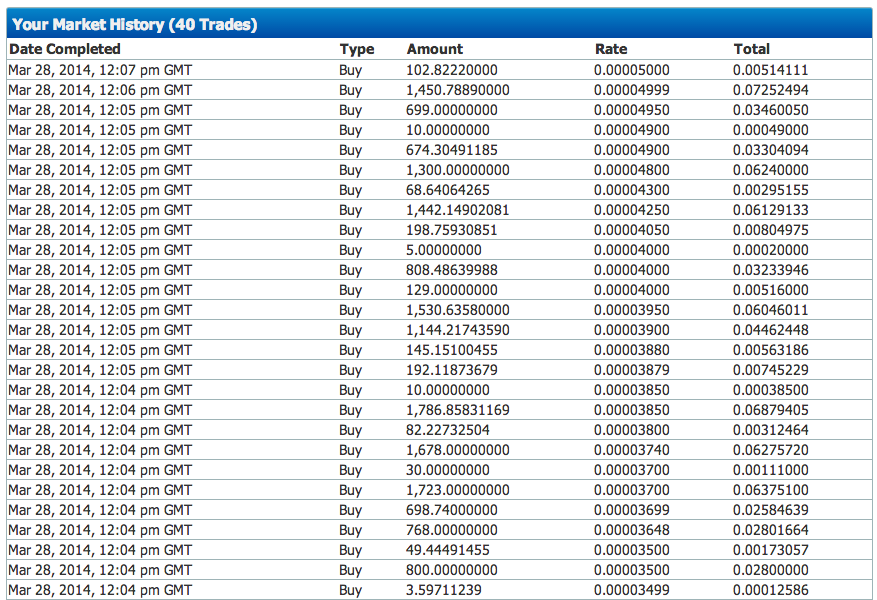
Task: Select the date 'Mar 28, 2014, 12:07 pm GMT'
Action: [x=100, y=70]
